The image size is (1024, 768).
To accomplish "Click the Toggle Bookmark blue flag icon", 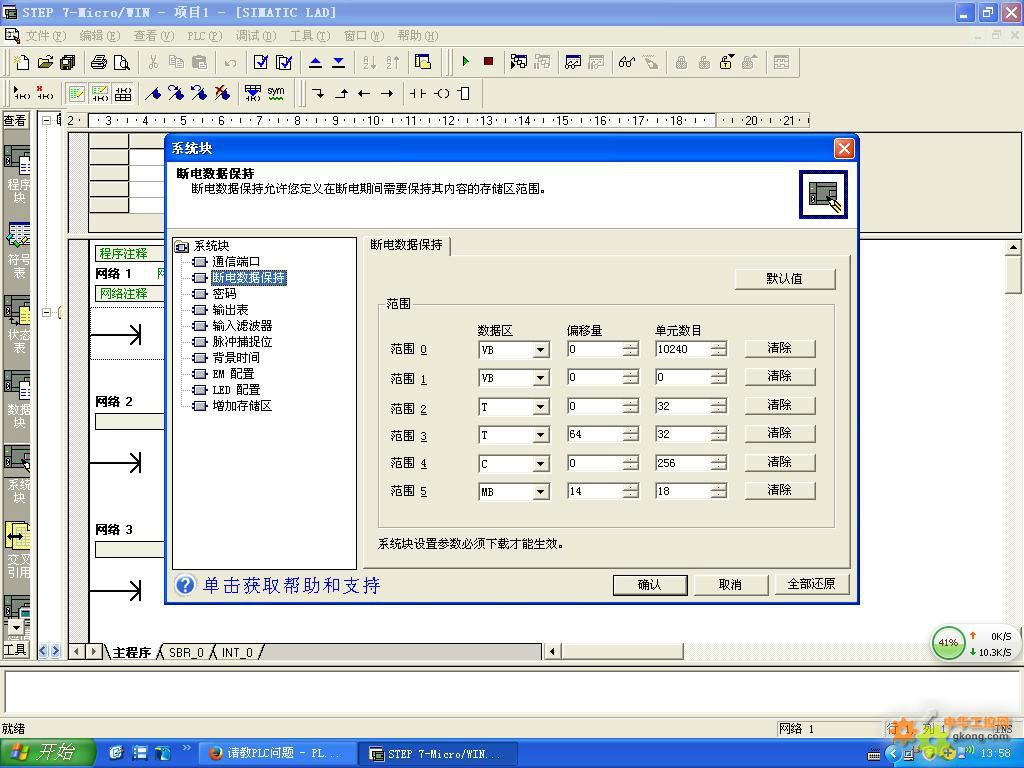I will [x=153, y=93].
